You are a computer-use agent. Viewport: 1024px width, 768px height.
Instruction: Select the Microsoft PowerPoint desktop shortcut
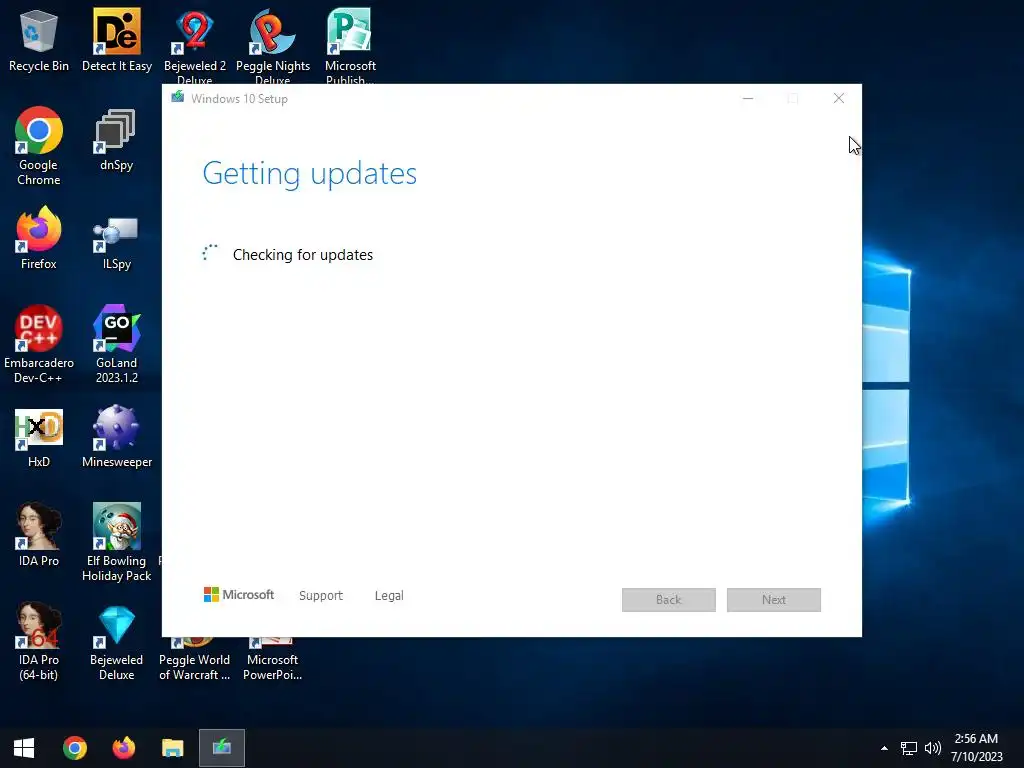pyautogui.click(x=272, y=660)
